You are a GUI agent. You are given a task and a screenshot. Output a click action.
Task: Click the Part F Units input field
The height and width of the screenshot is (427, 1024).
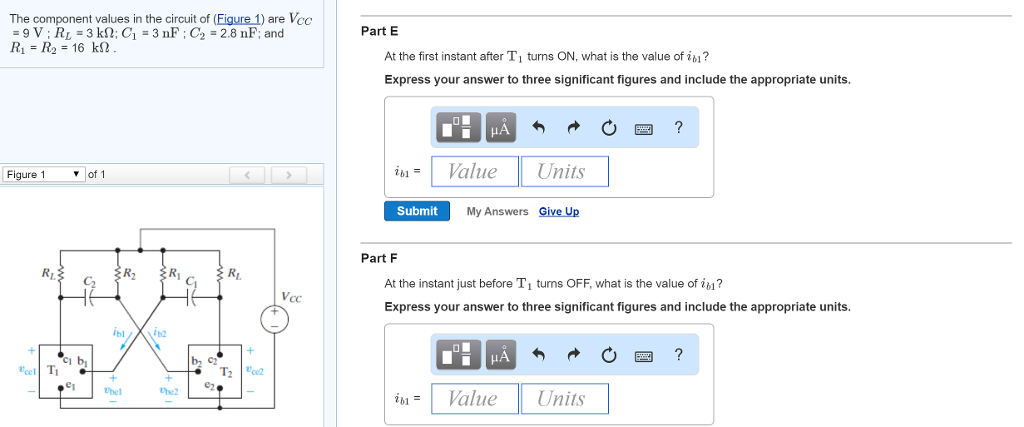pos(565,398)
